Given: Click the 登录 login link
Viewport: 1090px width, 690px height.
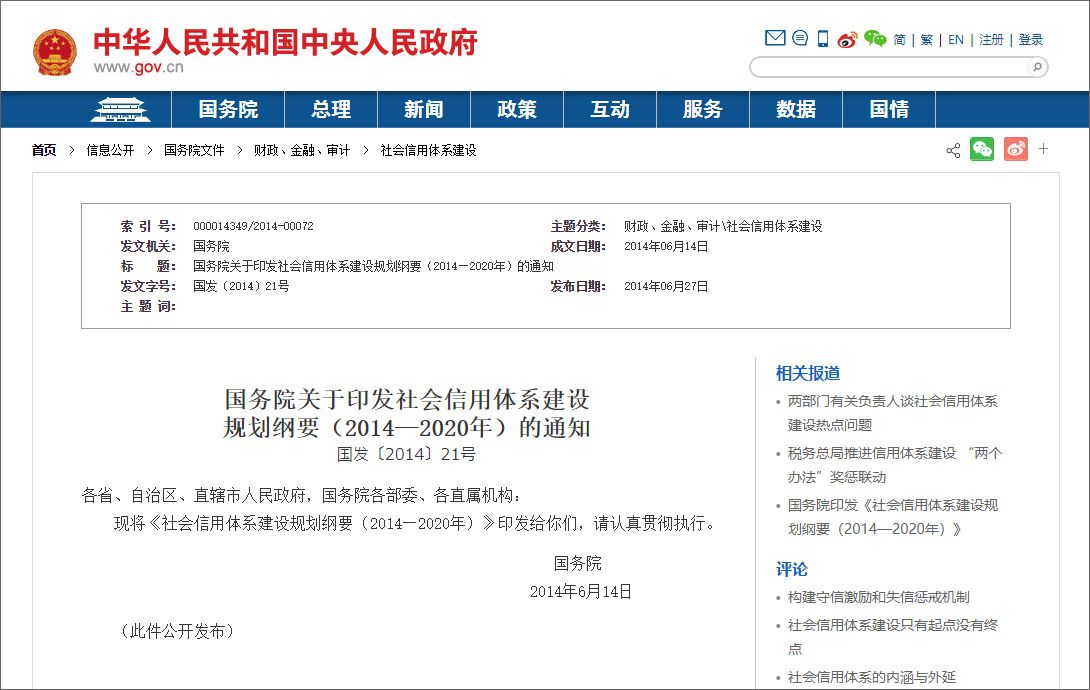Looking at the screenshot, I should pyautogui.click(x=1031, y=40).
